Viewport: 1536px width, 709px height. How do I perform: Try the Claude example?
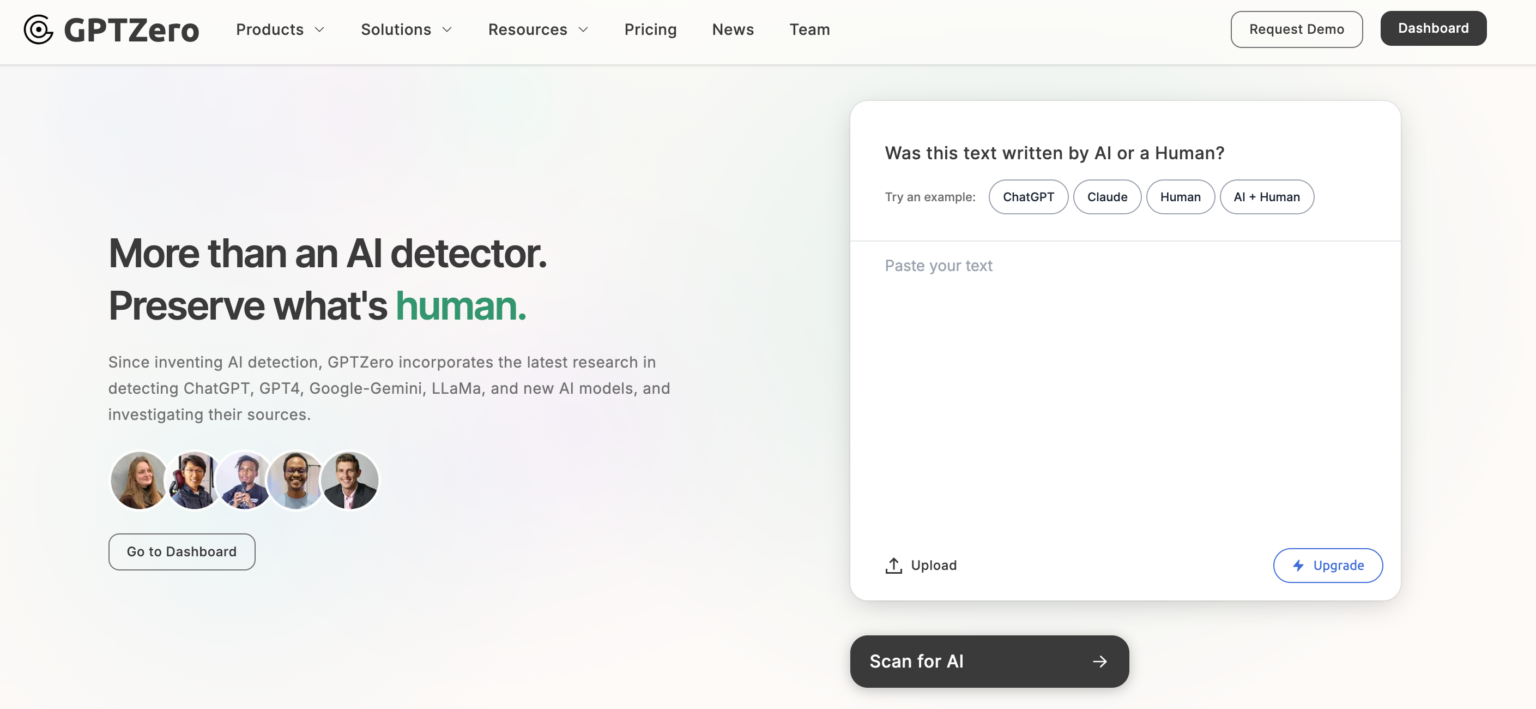pyautogui.click(x=1107, y=197)
